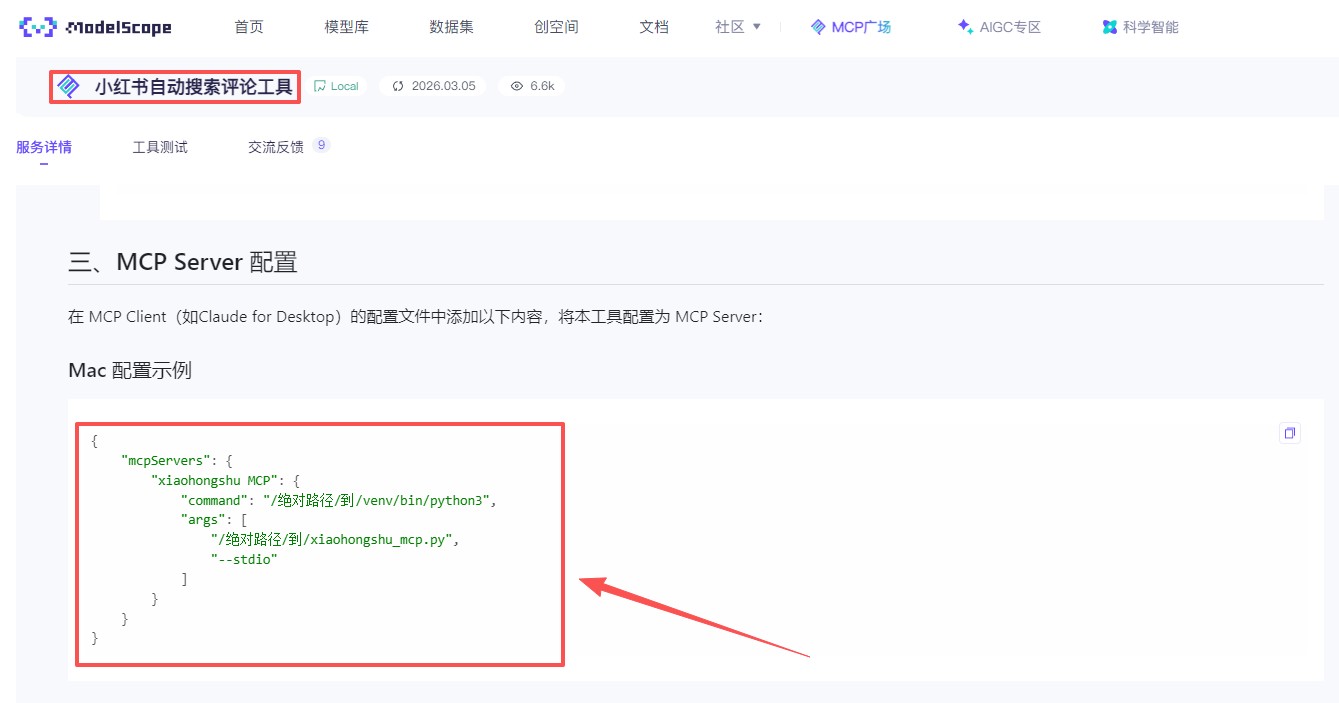
Task: Click the Mac 配置示例 heading
Action: click(130, 371)
